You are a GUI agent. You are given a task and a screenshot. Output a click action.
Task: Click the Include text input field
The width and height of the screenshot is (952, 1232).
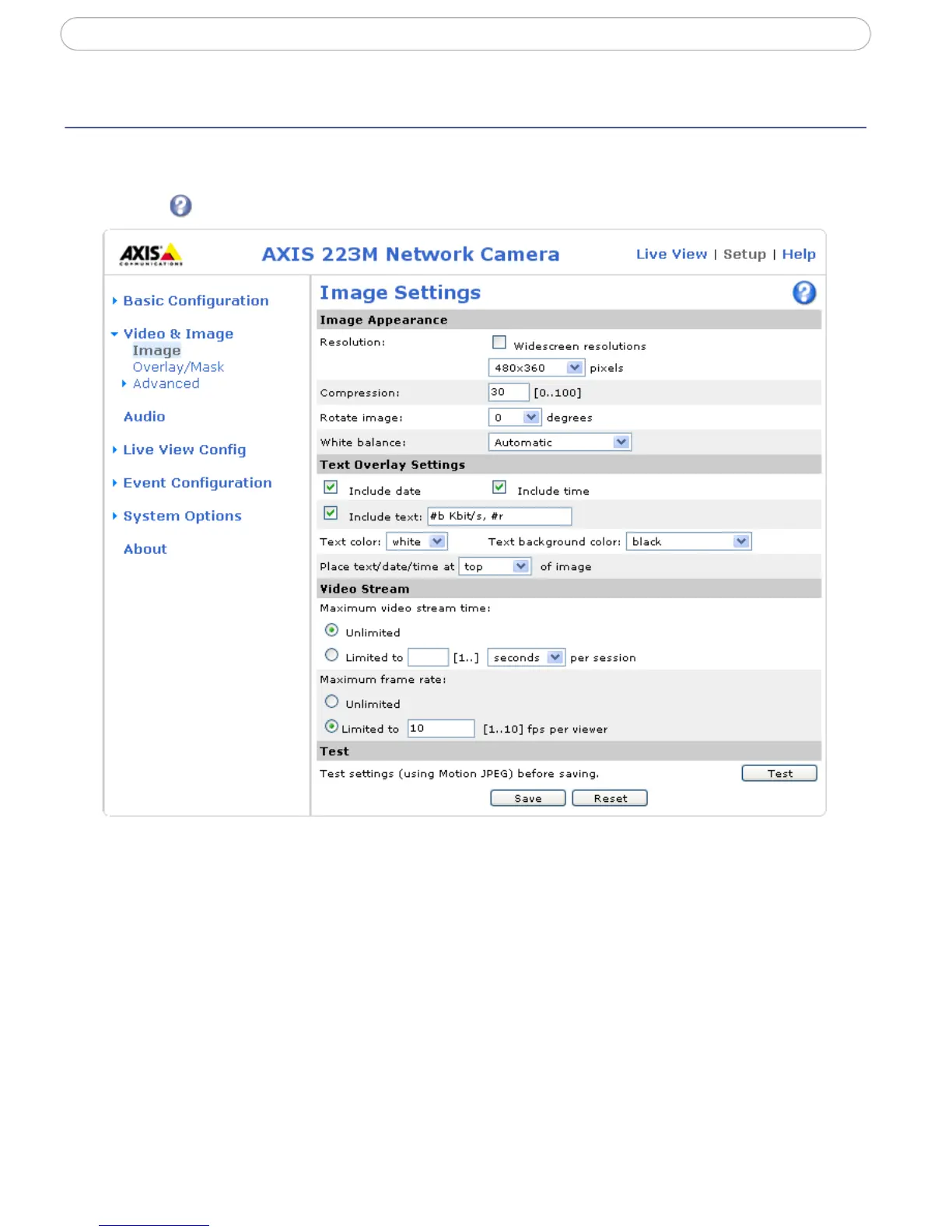499,516
